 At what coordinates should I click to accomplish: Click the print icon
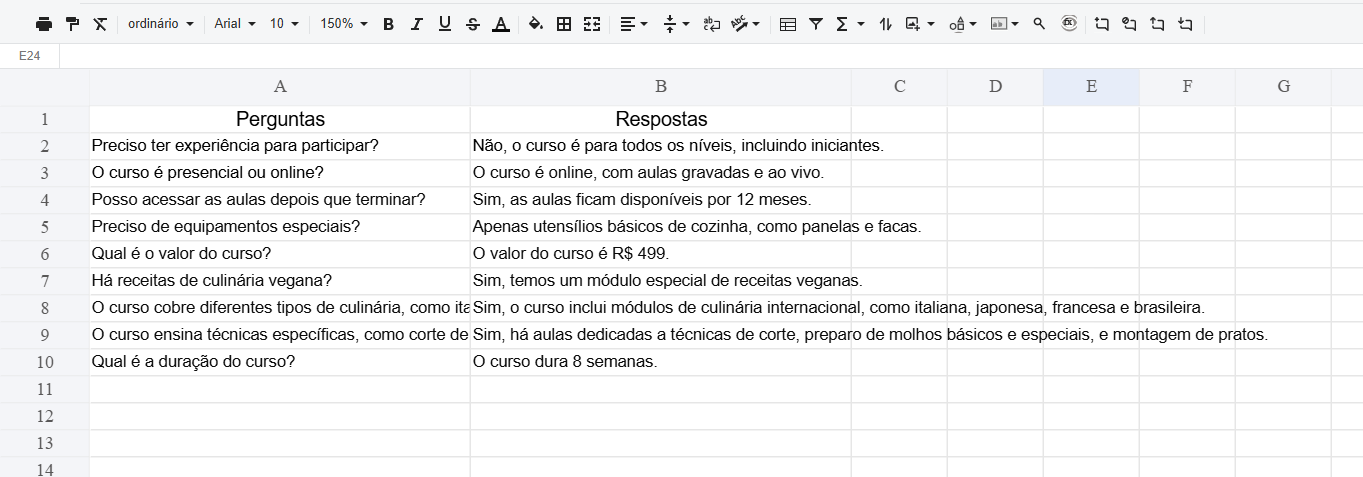pyautogui.click(x=44, y=23)
